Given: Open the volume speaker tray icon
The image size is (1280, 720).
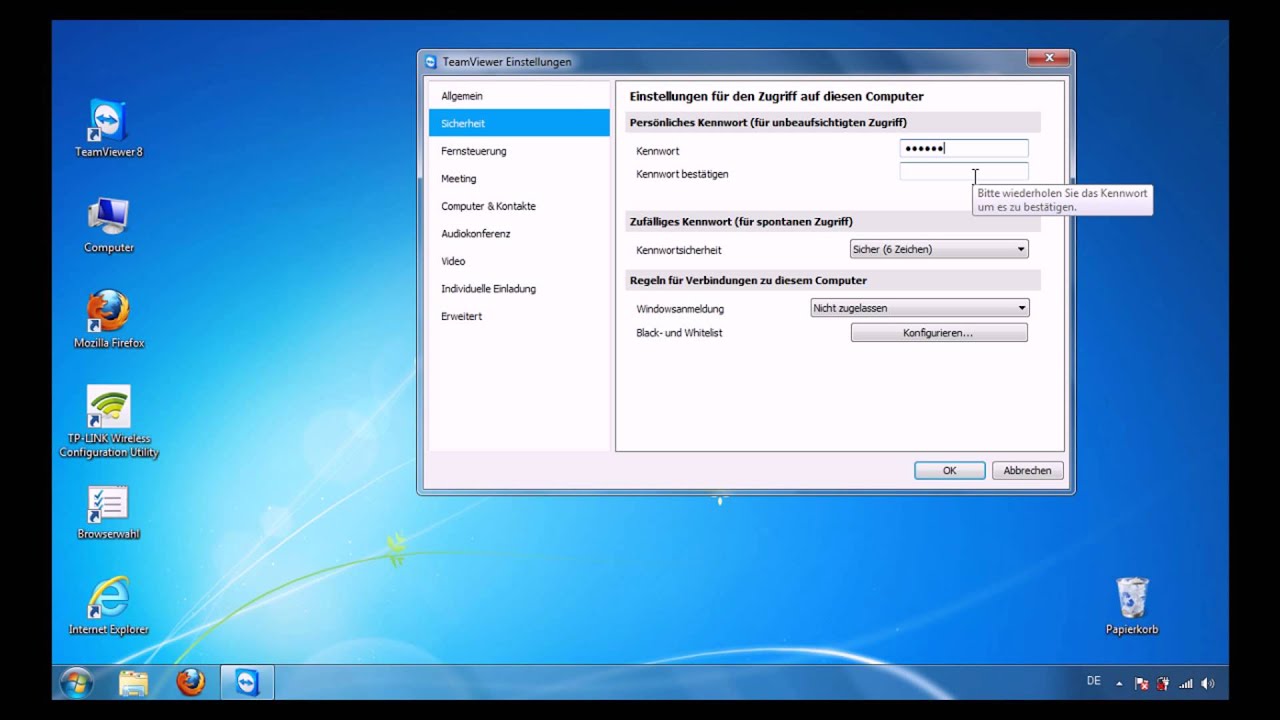Looking at the screenshot, I should coord(1208,684).
